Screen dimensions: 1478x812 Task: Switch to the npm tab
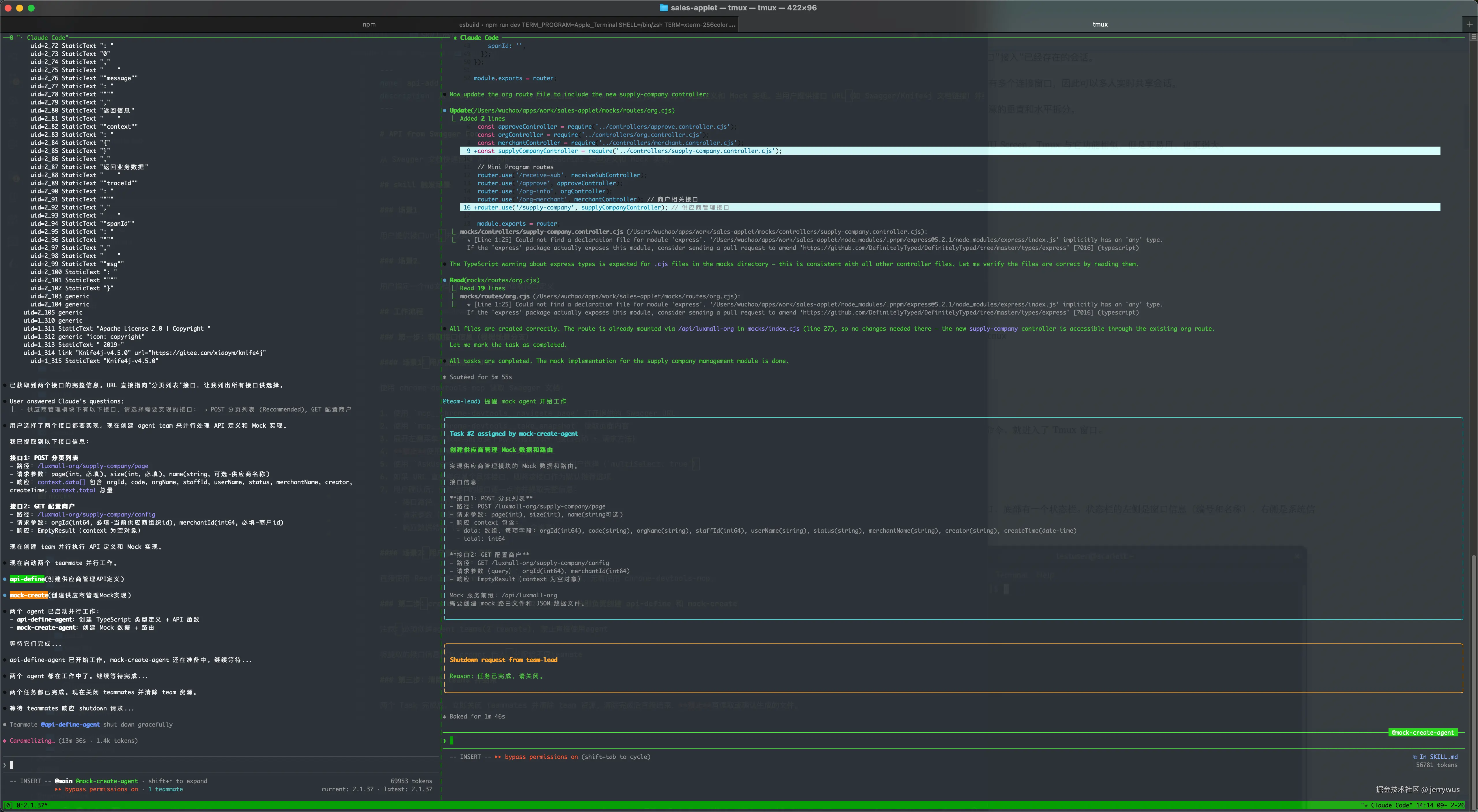369,24
